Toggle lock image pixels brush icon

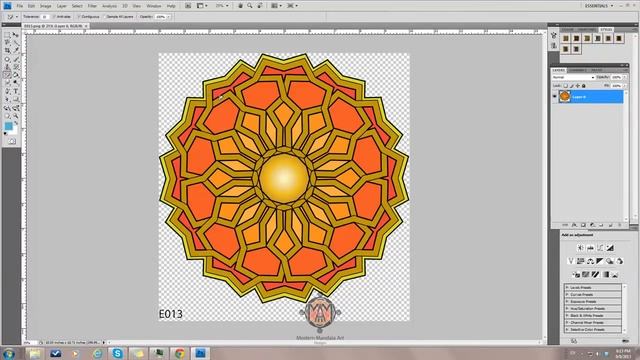572,86
